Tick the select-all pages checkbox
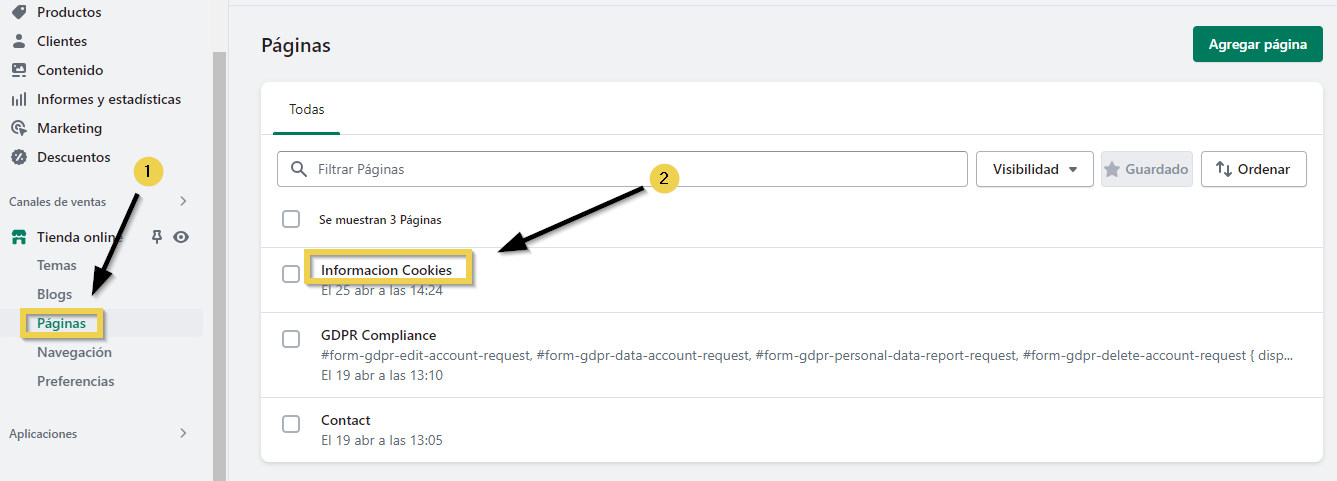Viewport: 1337px width, 481px height. click(291, 219)
